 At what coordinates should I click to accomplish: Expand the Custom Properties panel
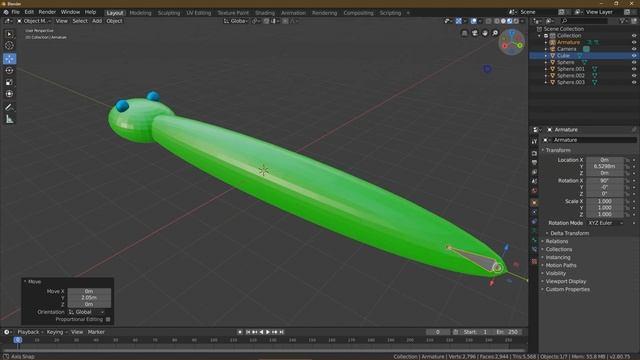pos(567,289)
